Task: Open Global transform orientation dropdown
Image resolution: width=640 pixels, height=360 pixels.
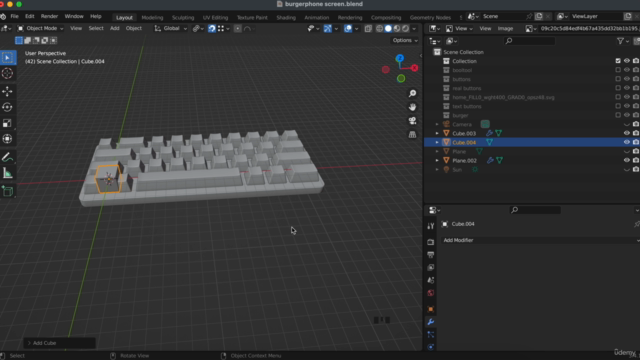Action: coord(171,28)
